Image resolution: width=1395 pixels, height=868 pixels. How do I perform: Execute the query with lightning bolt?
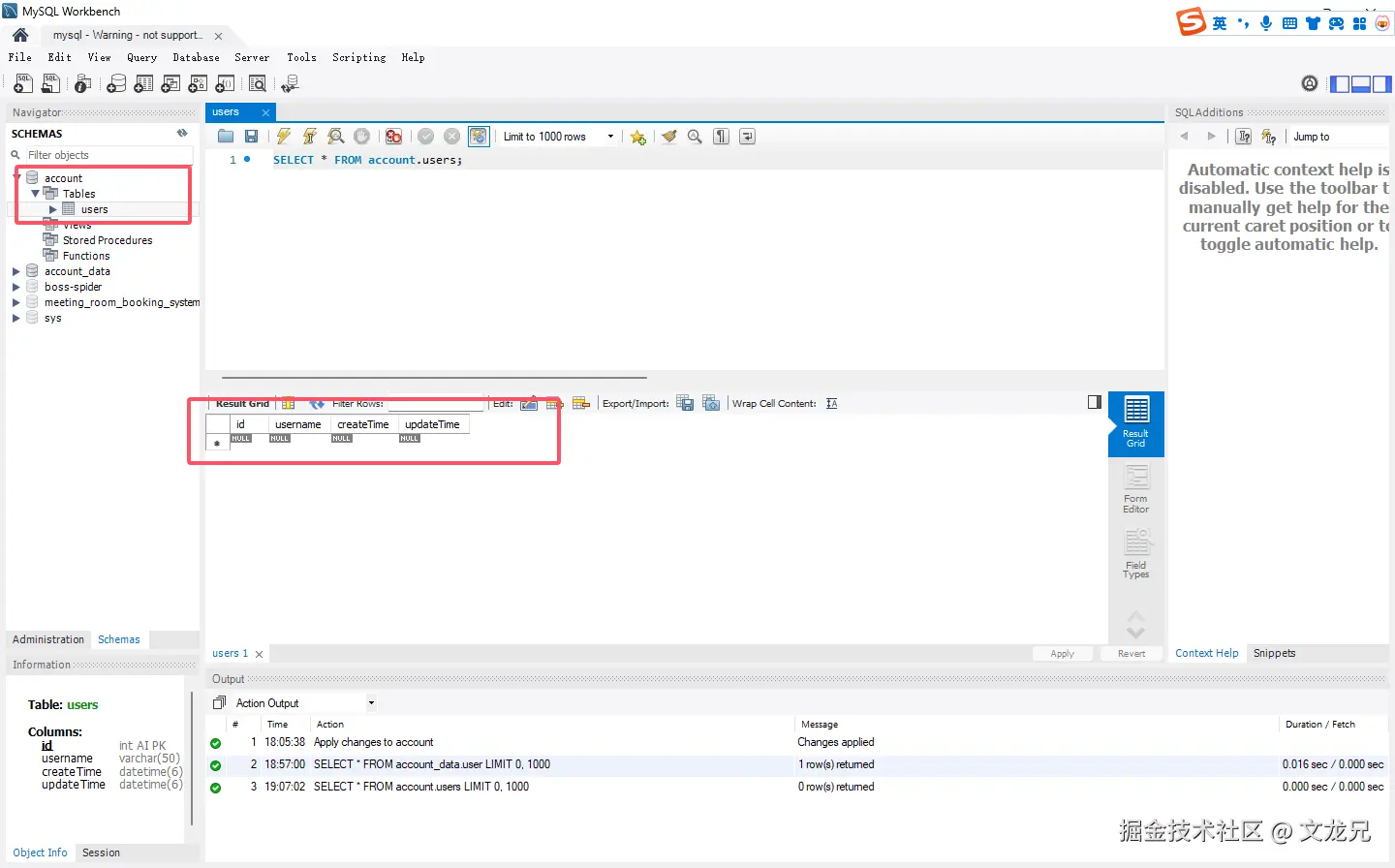[x=284, y=137]
